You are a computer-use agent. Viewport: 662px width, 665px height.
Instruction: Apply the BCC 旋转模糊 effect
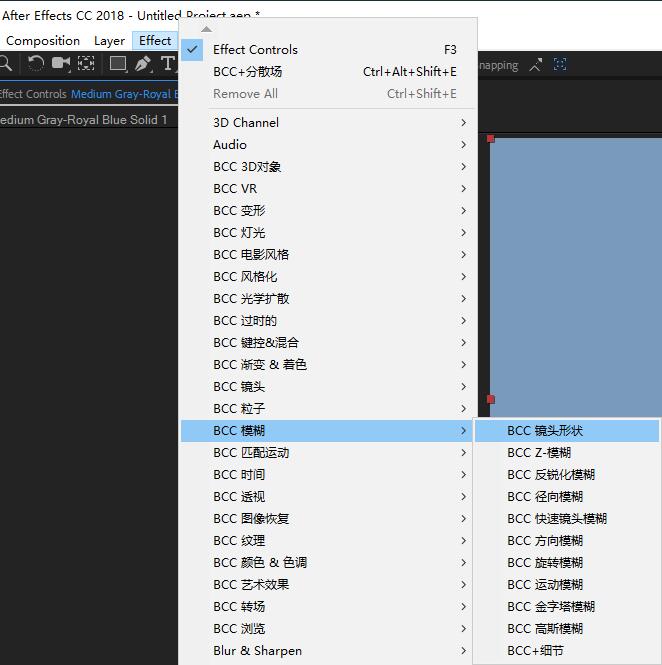567,563
